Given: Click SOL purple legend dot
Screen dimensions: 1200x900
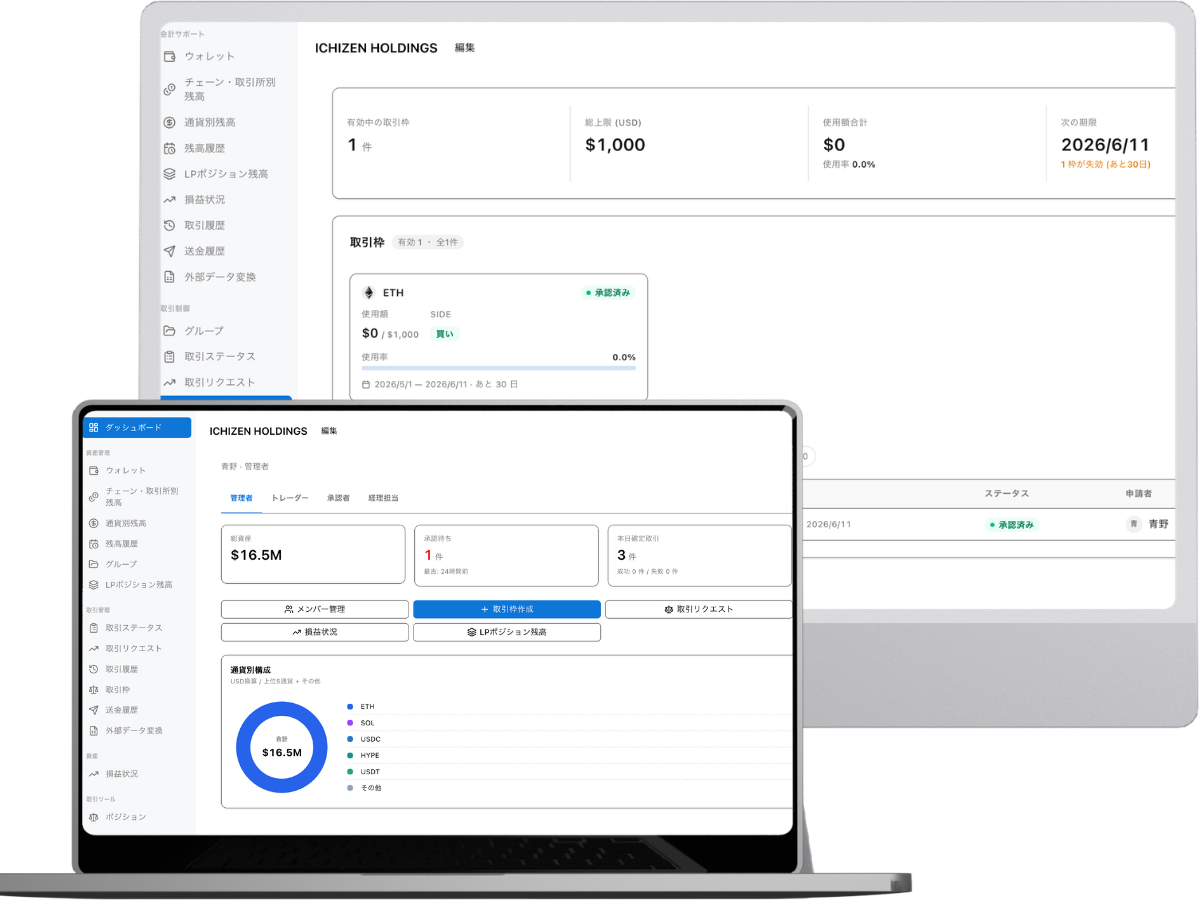Looking at the screenshot, I should pos(350,723).
